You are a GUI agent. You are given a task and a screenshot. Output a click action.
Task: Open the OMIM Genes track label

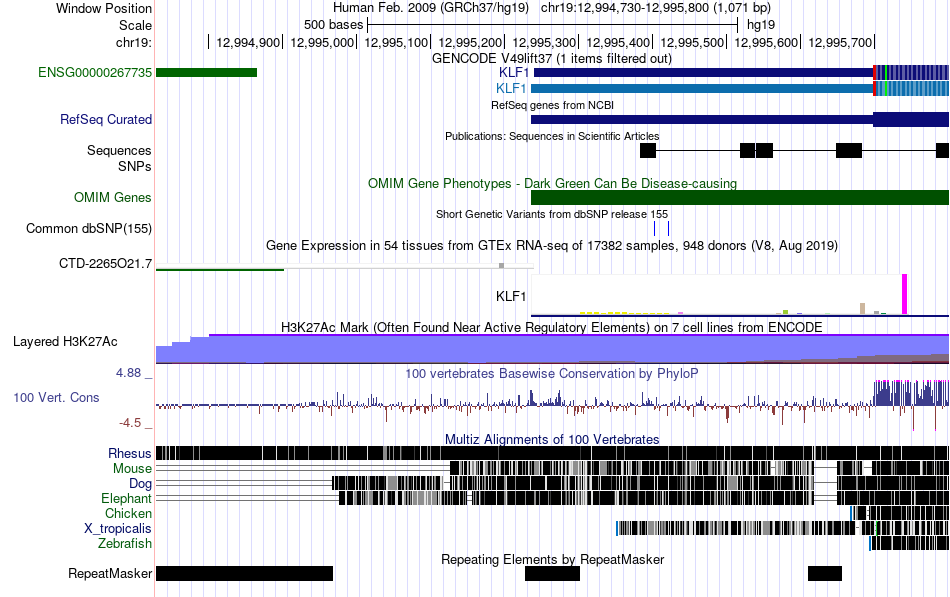(113, 198)
